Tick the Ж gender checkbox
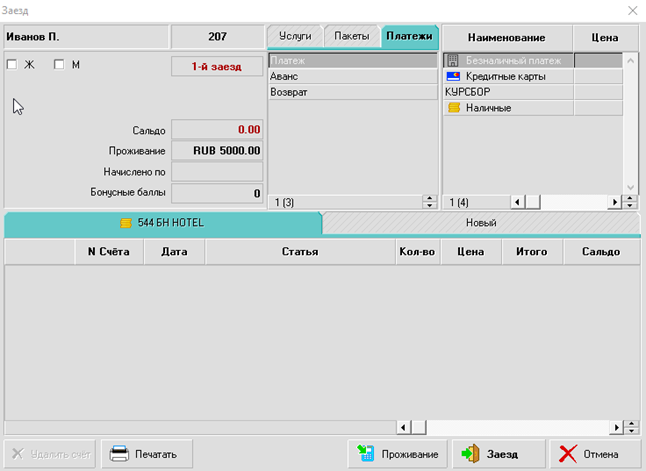The height and width of the screenshot is (471, 646). pyautogui.click(x=12, y=65)
